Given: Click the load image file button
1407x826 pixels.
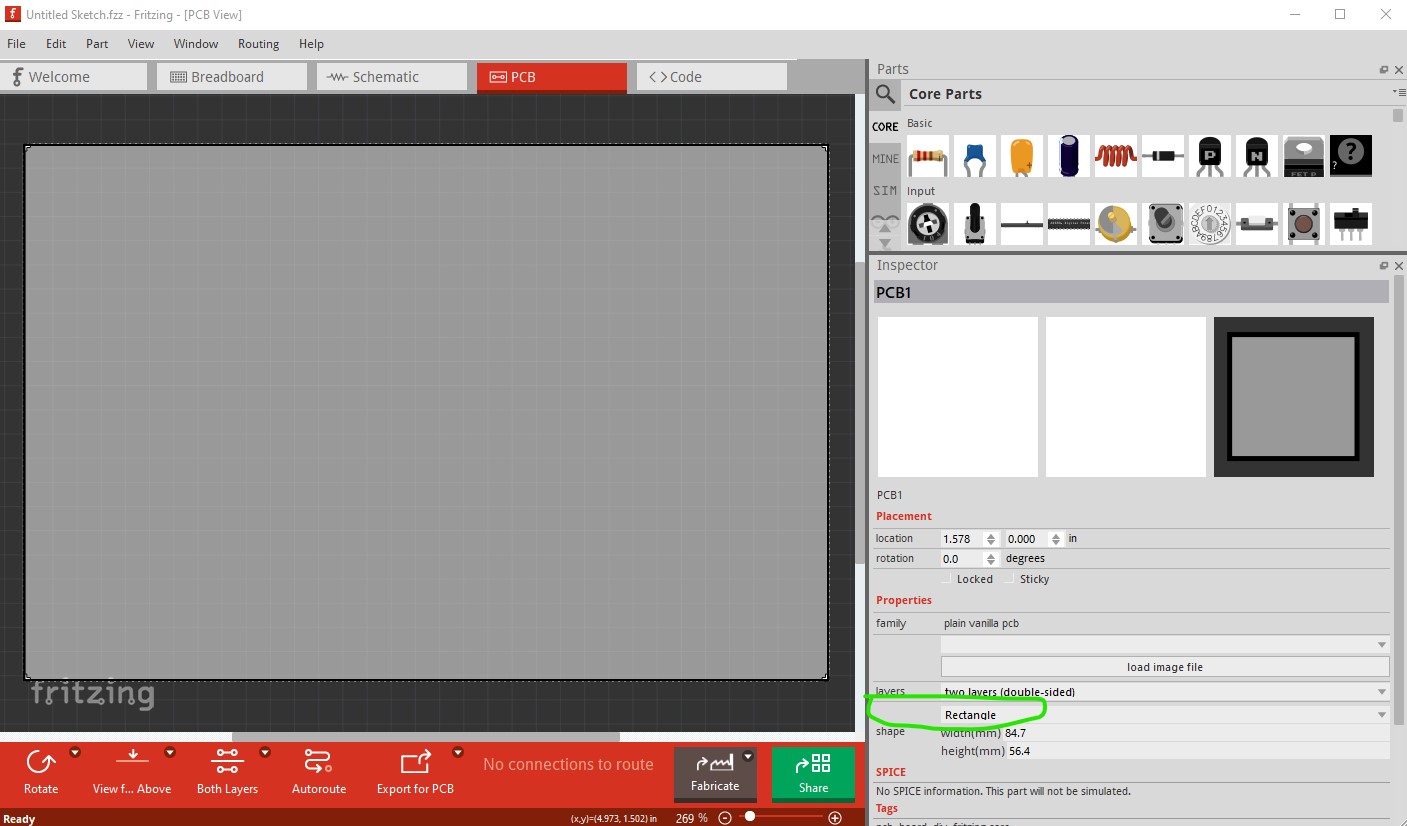Looking at the screenshot, I should click(1165, 667).
